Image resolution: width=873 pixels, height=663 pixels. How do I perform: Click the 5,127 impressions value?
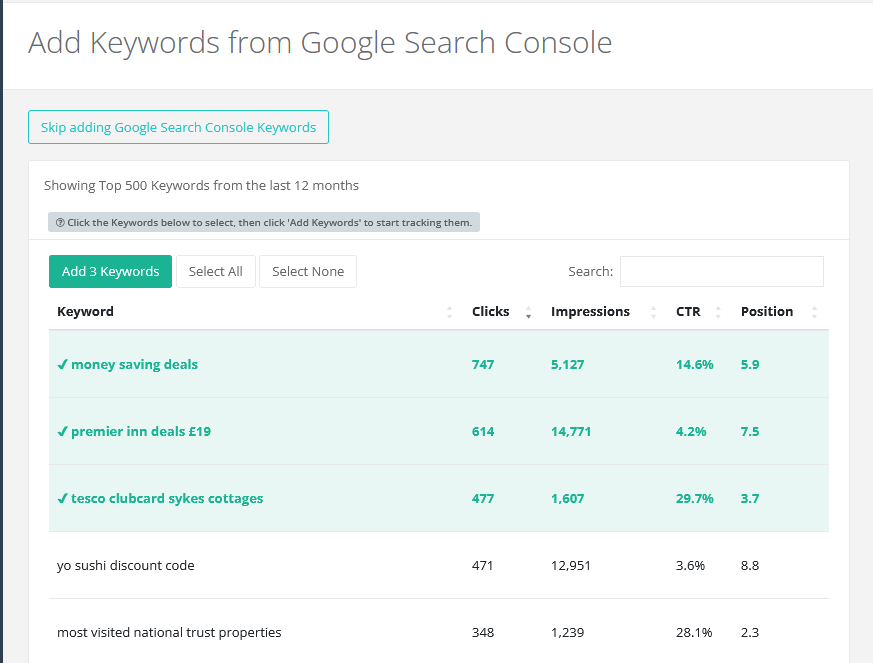pyautogui.click(x=567, y=365)
